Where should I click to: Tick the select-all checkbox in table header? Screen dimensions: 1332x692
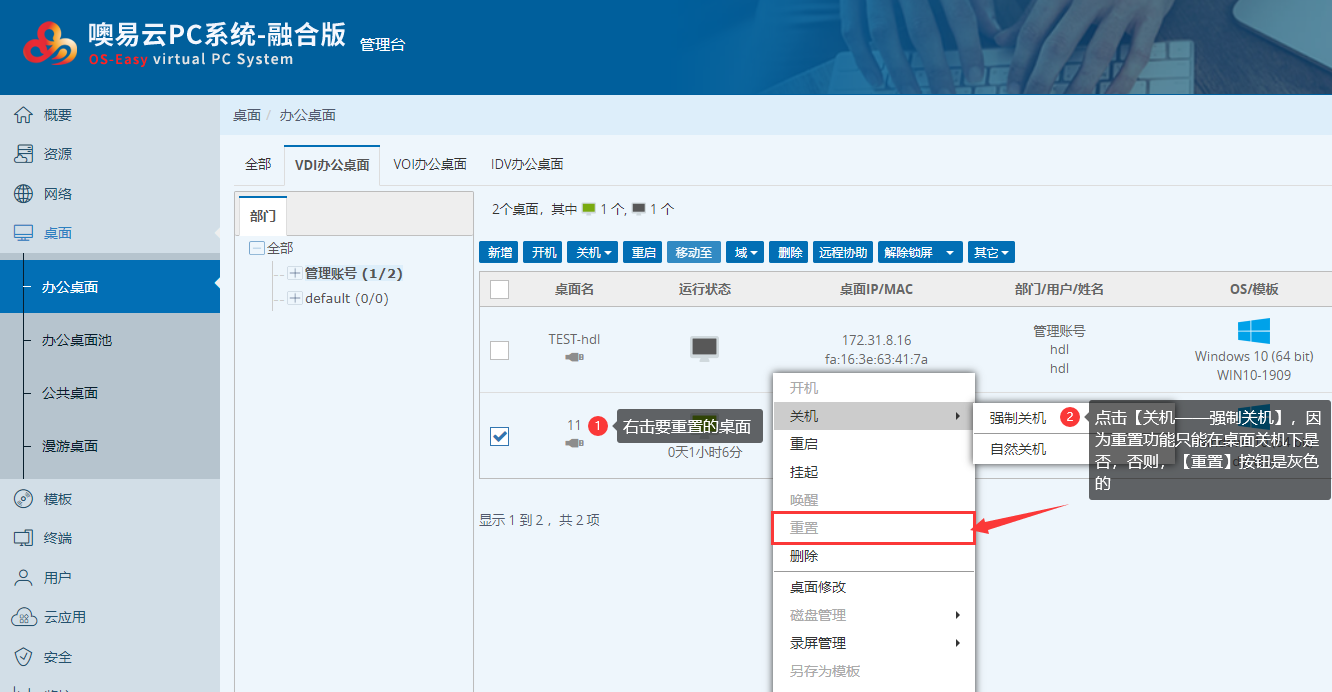[500, 290]
